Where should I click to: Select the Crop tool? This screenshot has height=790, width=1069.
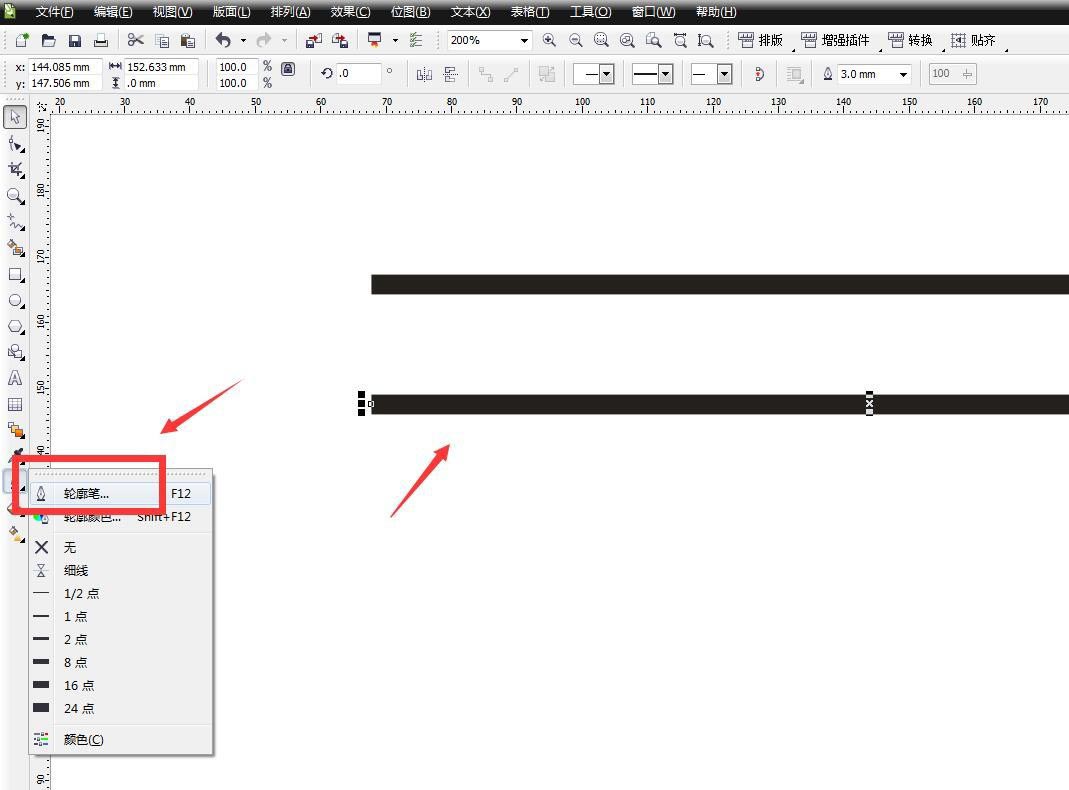tap(15, 170)
